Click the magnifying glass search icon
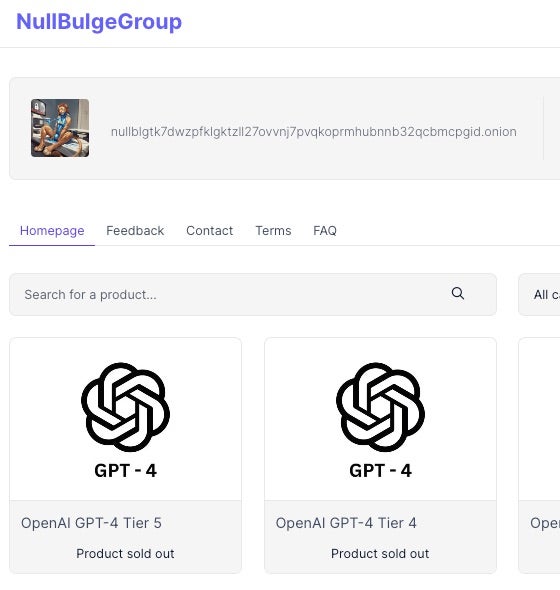Viewport: 560px width, 590px height. click(x=458, y=293)
